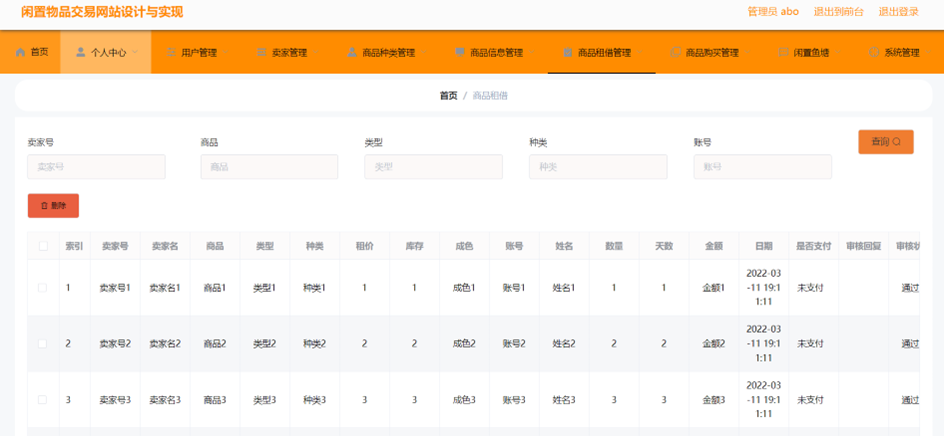The width and height of the screenshot is (944, 436).
Task: Focus the 账号 search input
Action: [x=763, y=167]
